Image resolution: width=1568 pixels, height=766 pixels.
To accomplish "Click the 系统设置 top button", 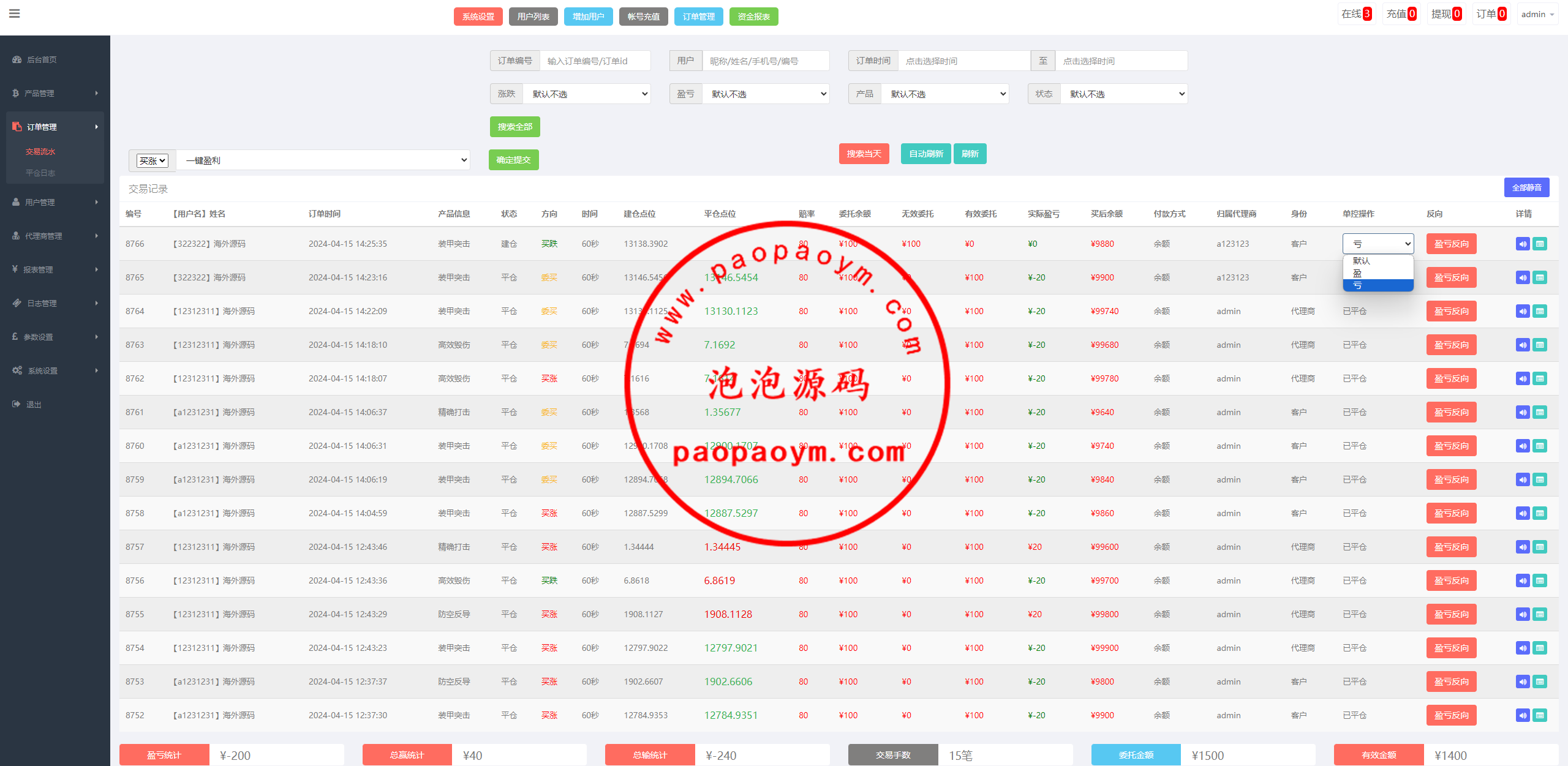I will click(x=478, y=17).
